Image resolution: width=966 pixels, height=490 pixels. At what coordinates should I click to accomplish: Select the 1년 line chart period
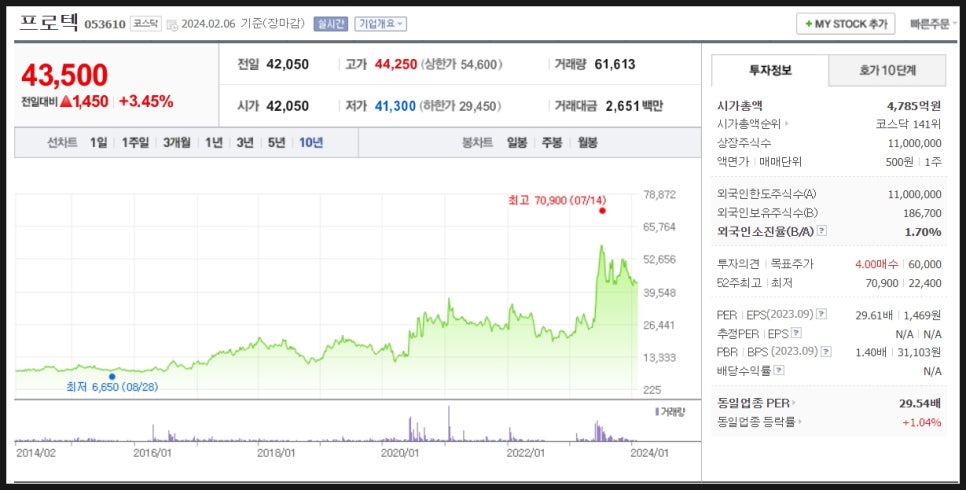click(214, 142)
